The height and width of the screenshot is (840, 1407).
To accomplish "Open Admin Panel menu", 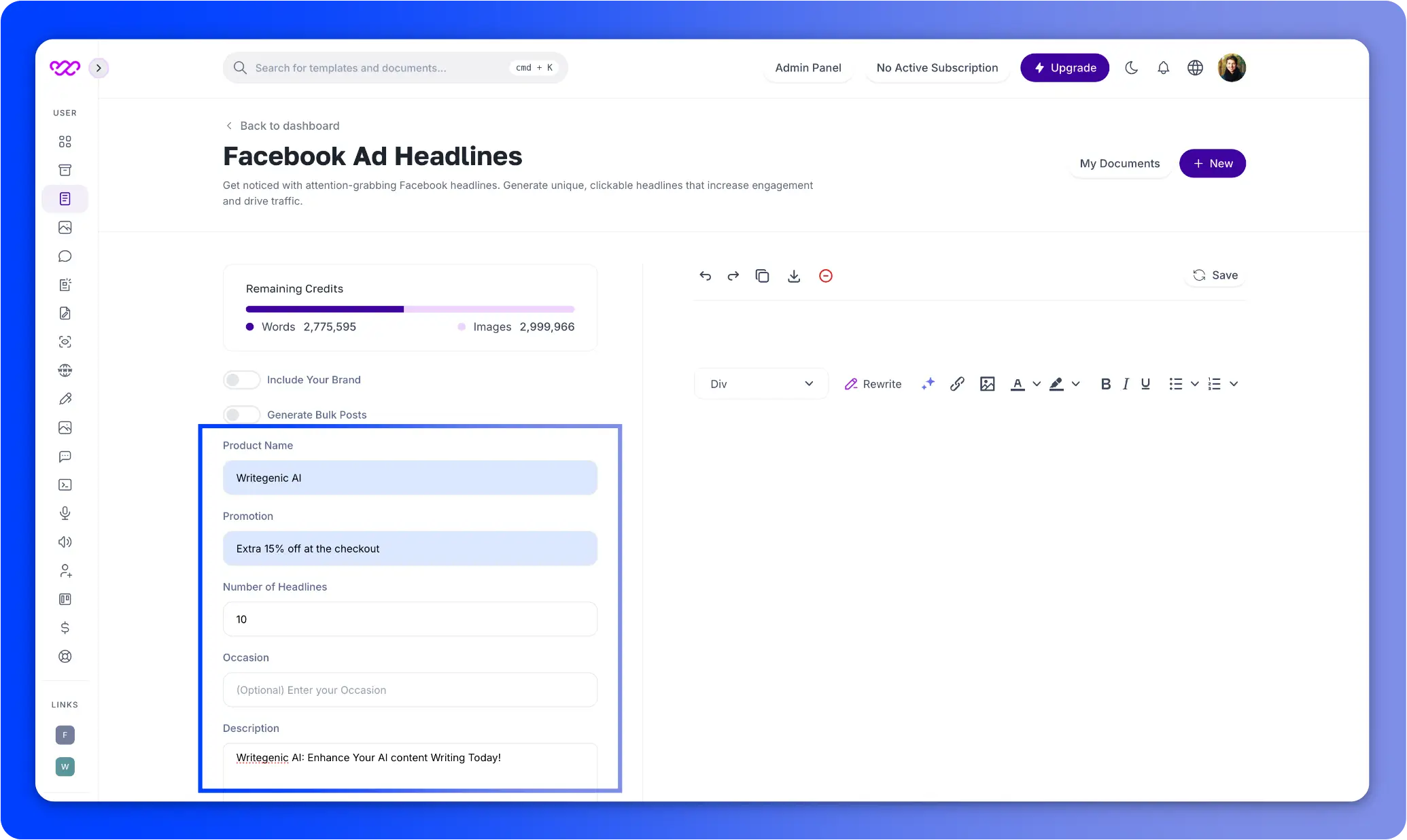I will 808,67.
